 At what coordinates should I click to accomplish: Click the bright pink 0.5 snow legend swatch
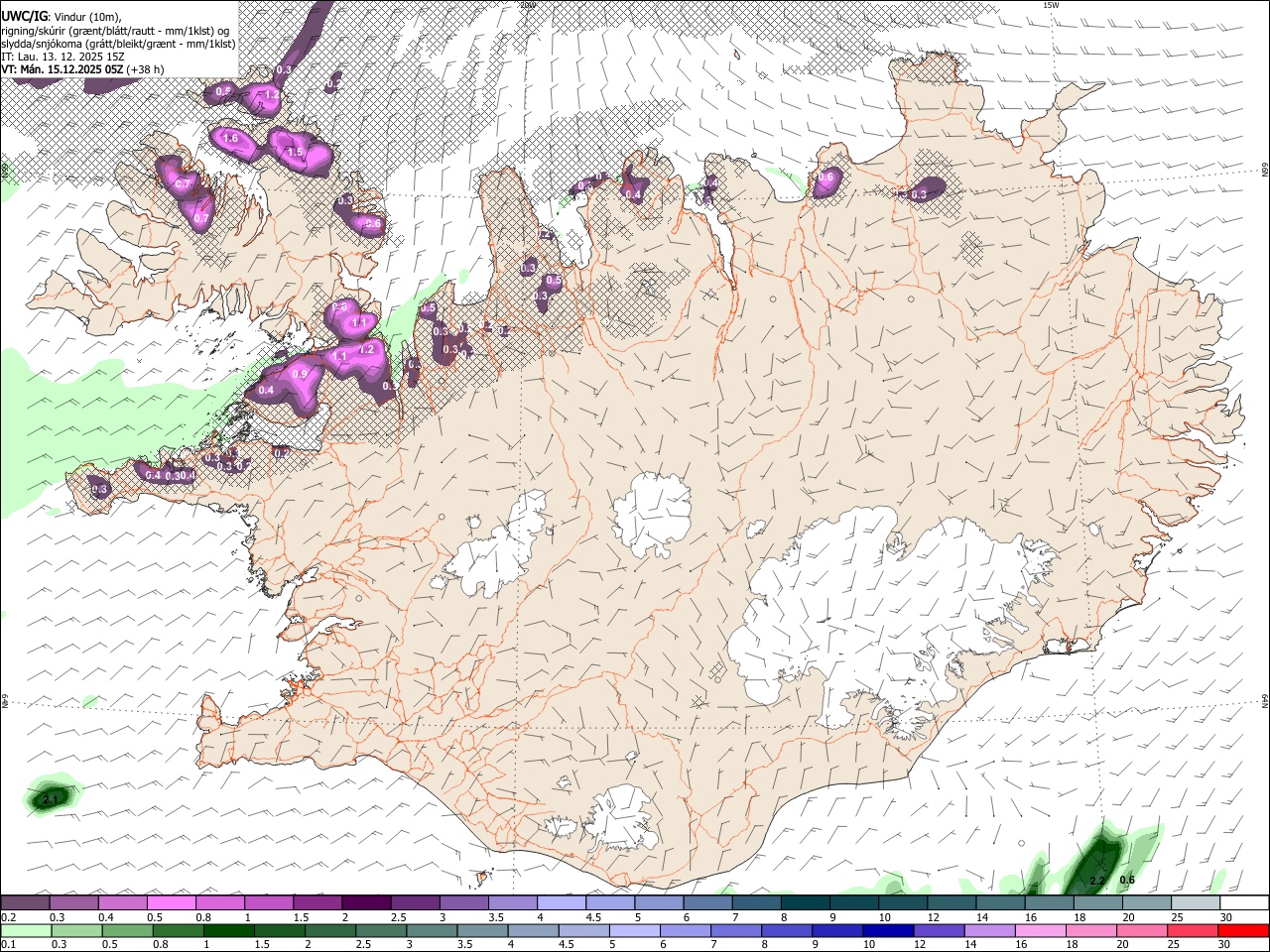171,903
